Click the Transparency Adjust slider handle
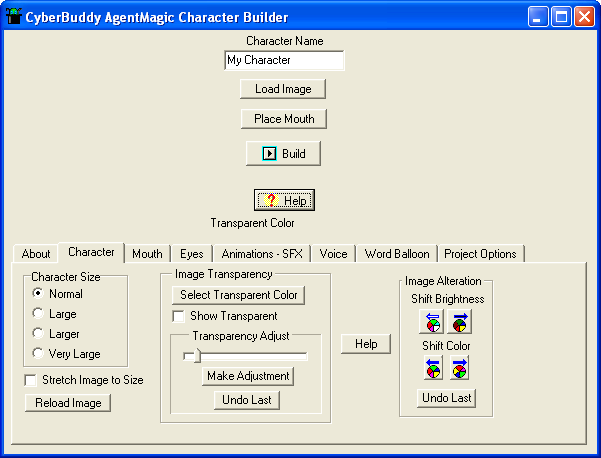Screen dimensions: 601x458 coord(189,355)
